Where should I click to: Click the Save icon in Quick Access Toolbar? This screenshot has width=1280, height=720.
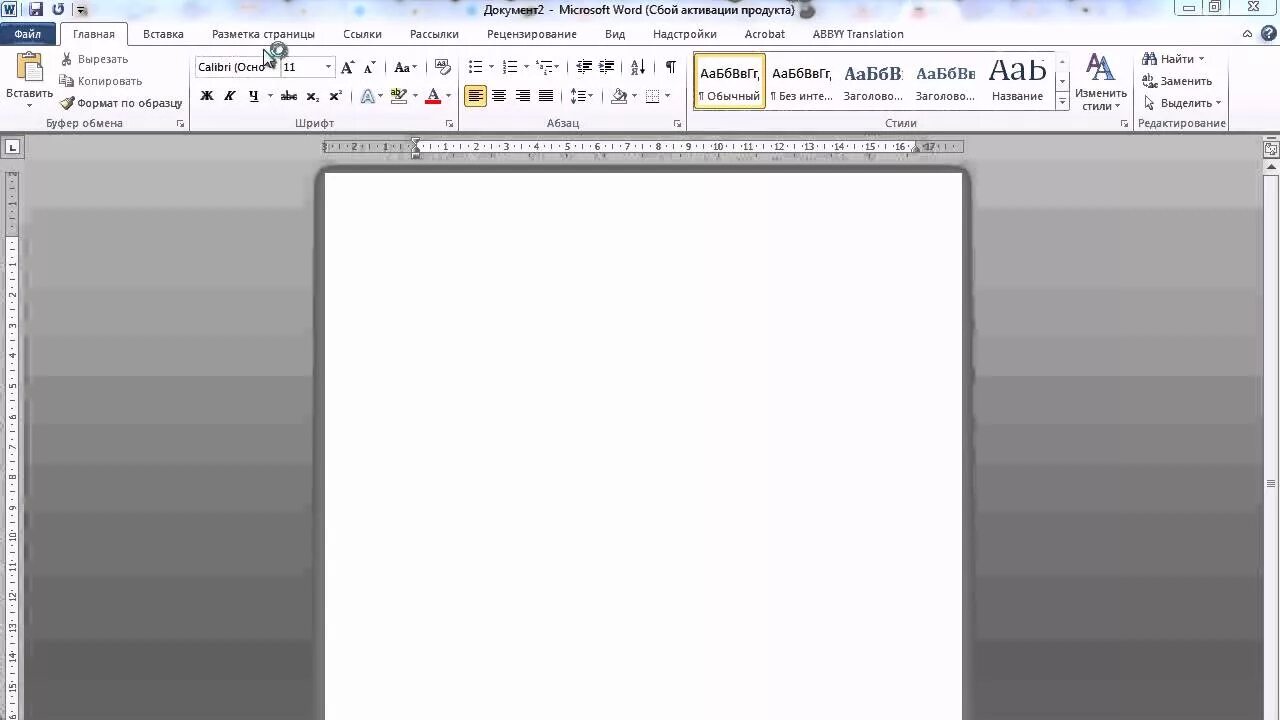36,10
